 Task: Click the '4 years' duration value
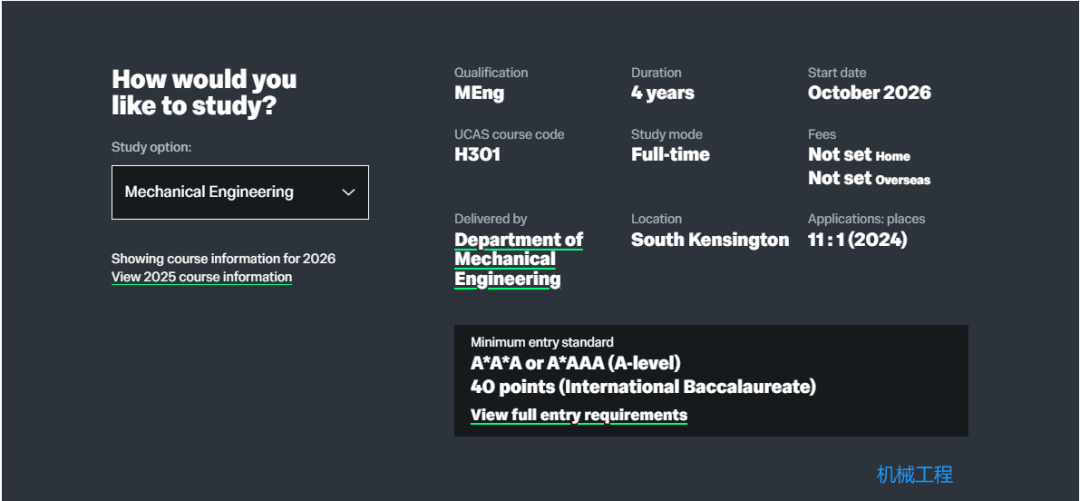pos(663,93)
